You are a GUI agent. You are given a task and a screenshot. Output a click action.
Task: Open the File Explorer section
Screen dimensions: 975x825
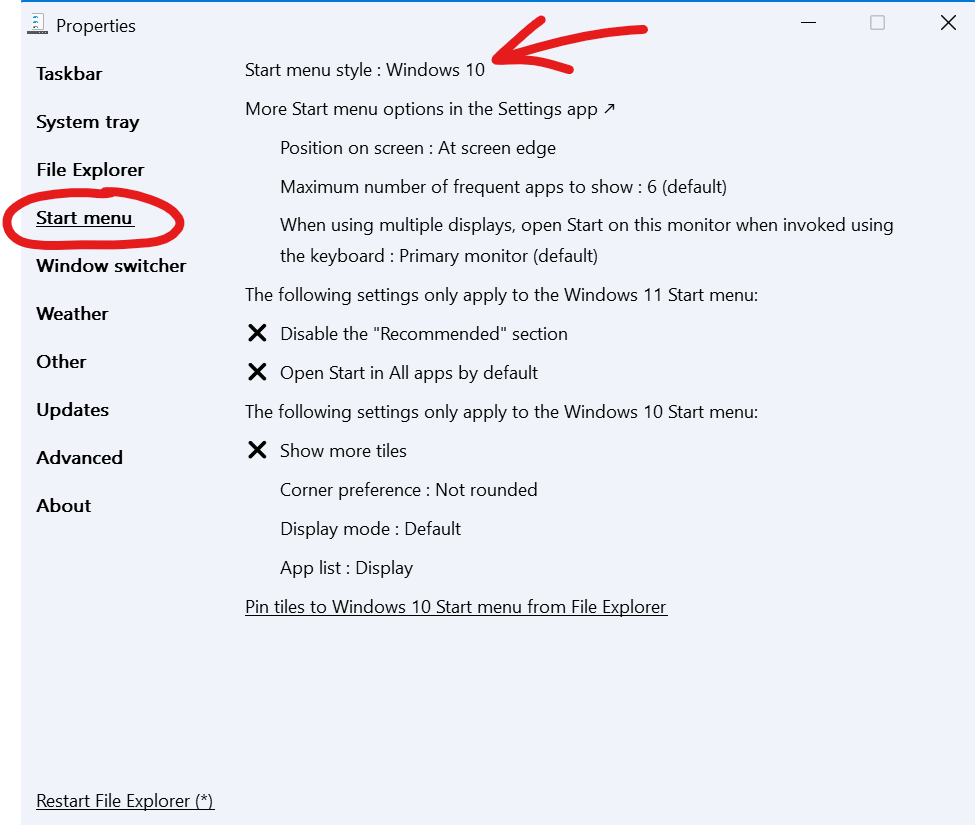pyautogui.click(x=90, y=170)
